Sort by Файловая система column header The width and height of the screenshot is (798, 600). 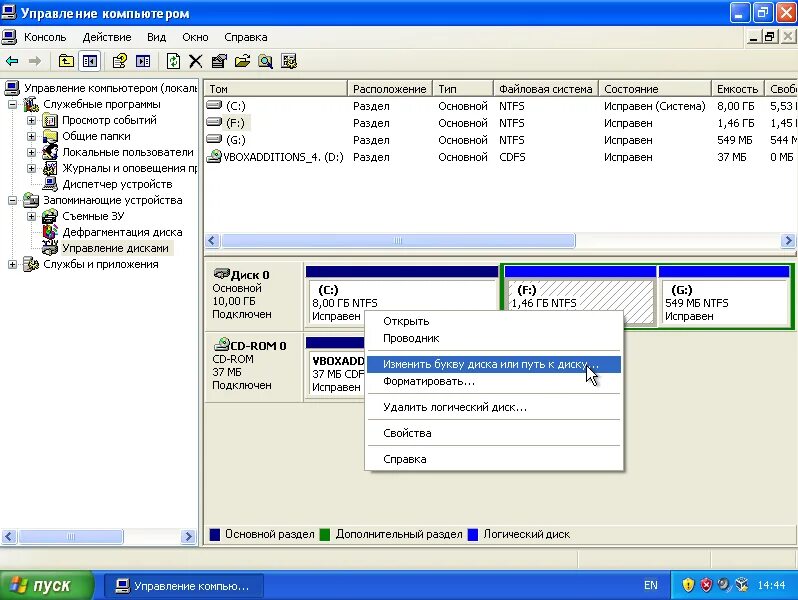point(546,89)
